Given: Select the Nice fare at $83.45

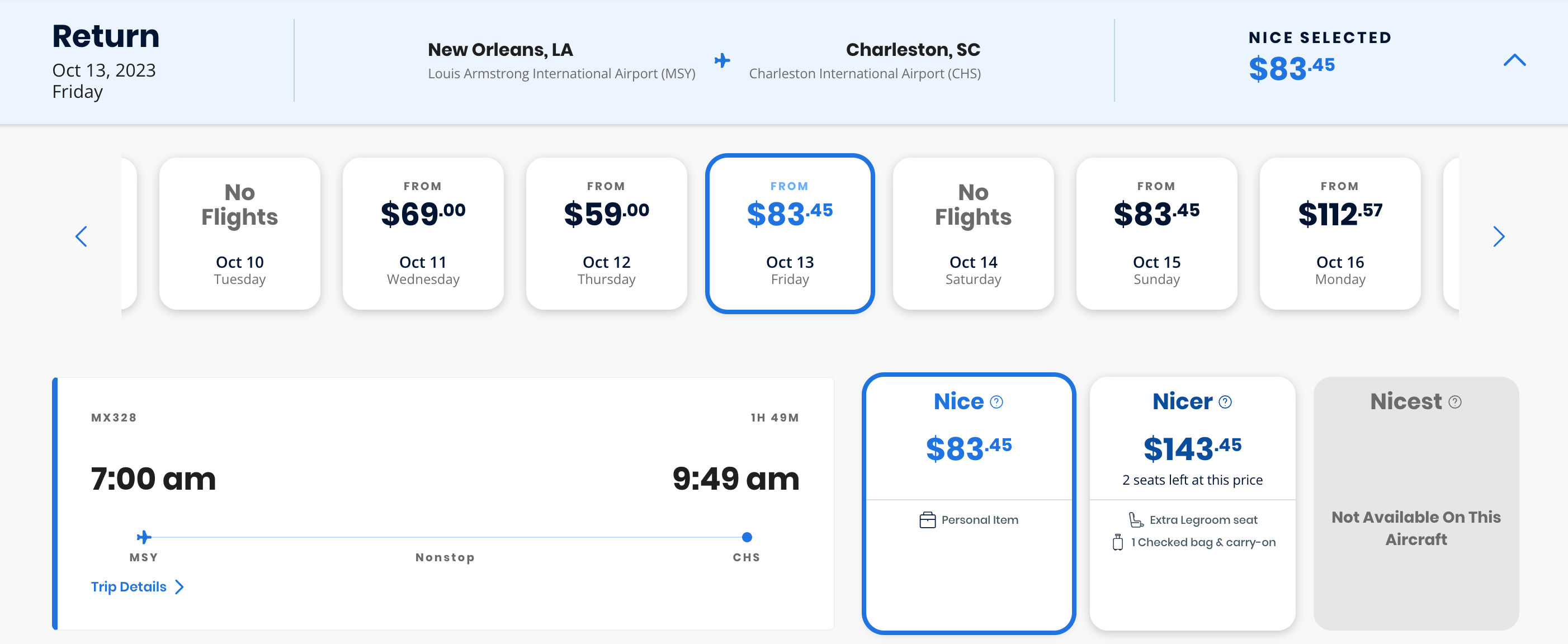Looking at the screenshot, I should 969,448.
